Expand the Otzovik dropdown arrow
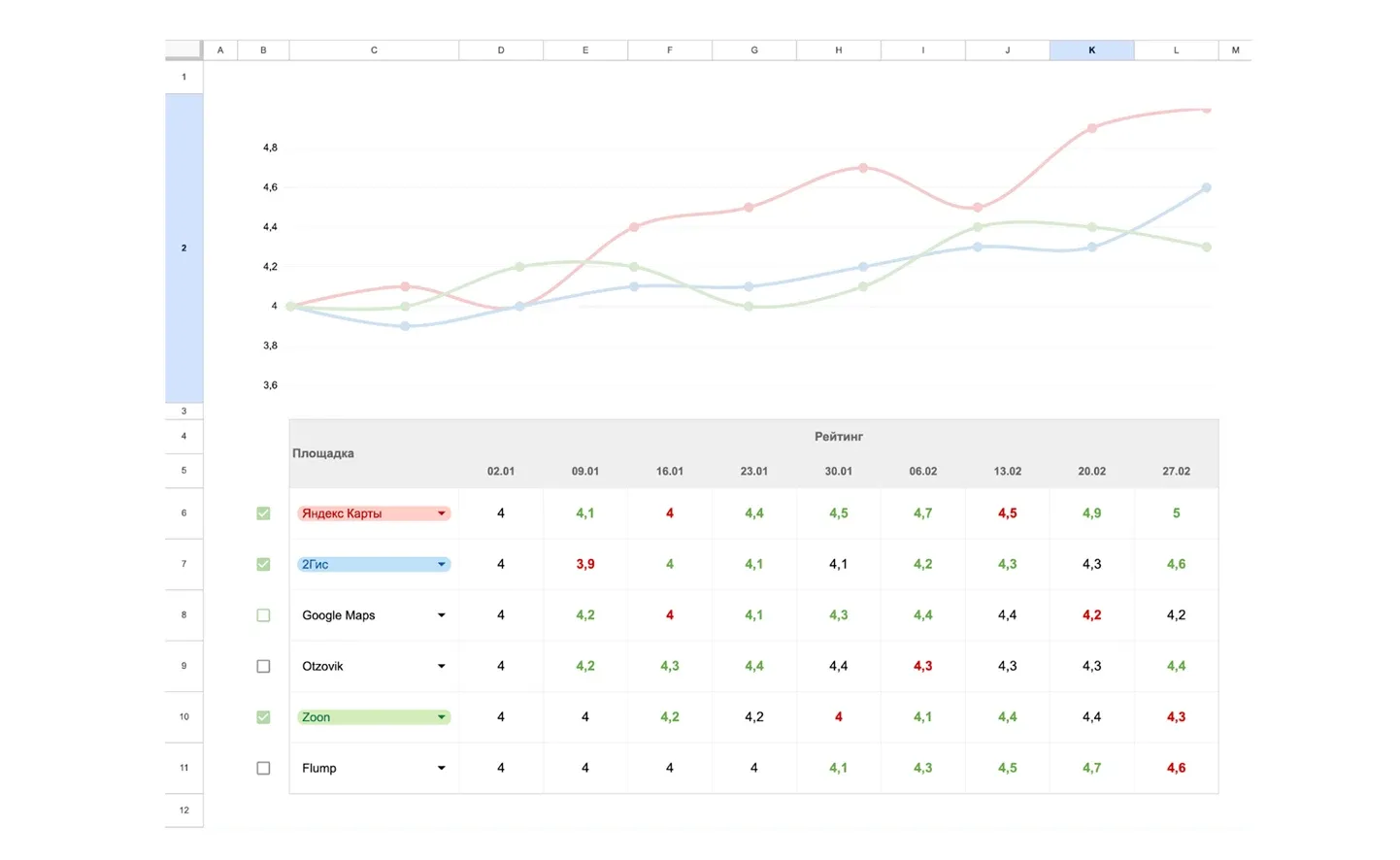 click(x=442, y=666)
